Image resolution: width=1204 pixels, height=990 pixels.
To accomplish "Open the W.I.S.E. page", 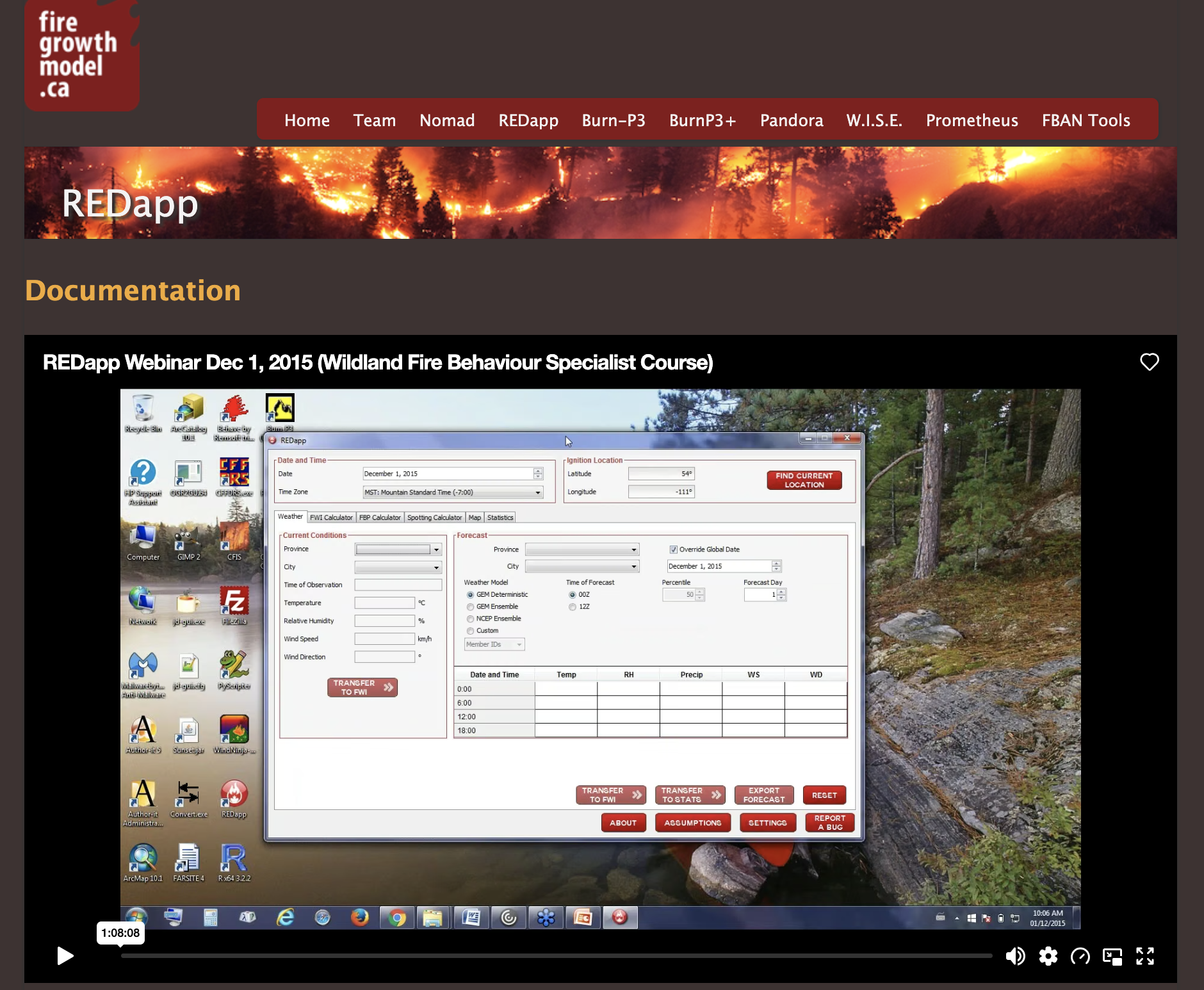I will click(x=874, y=120).
